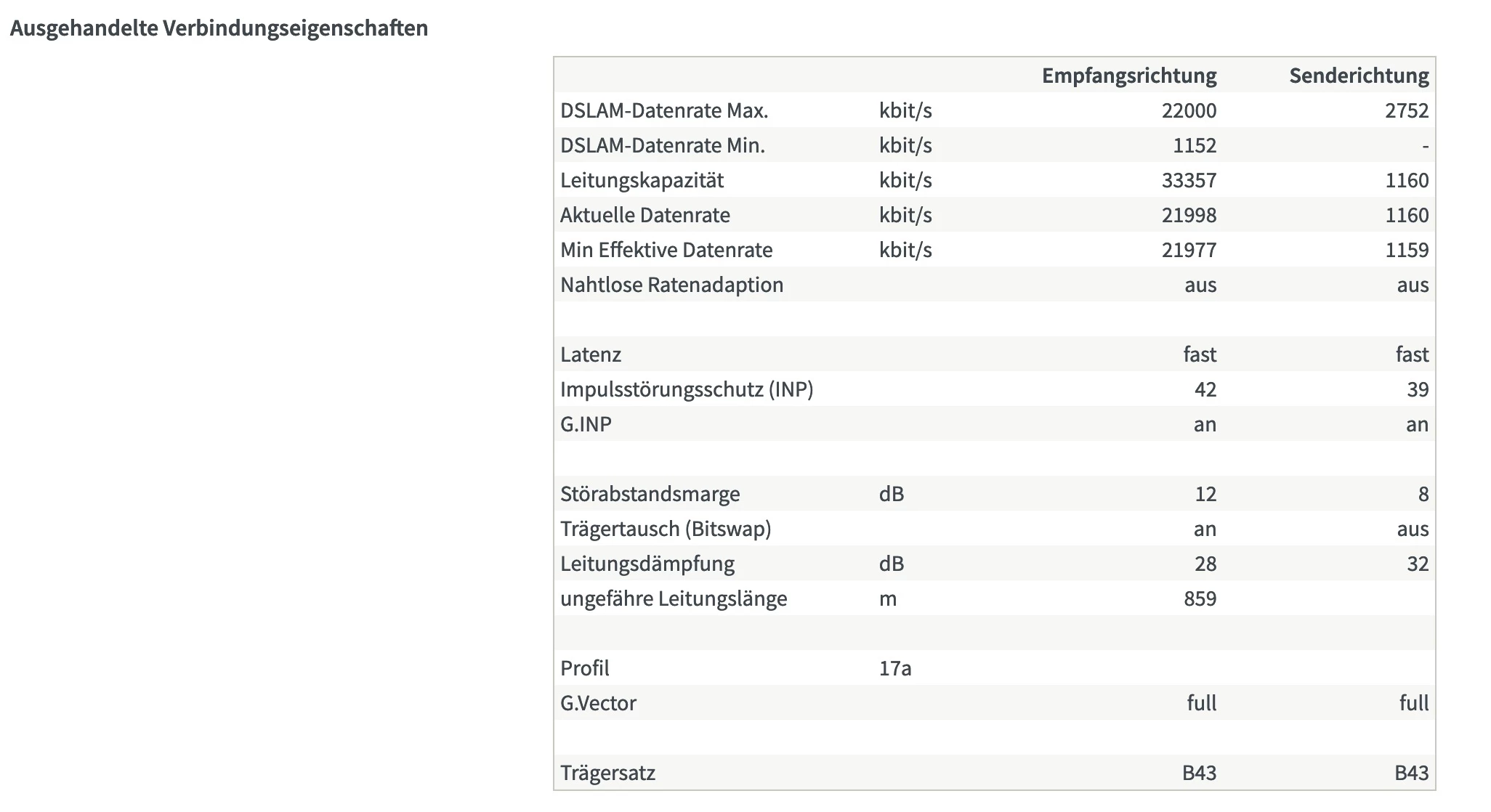This screenshot has width=1491, height=812.
Task: Click the 17a profile value
Action: [894, 668]
